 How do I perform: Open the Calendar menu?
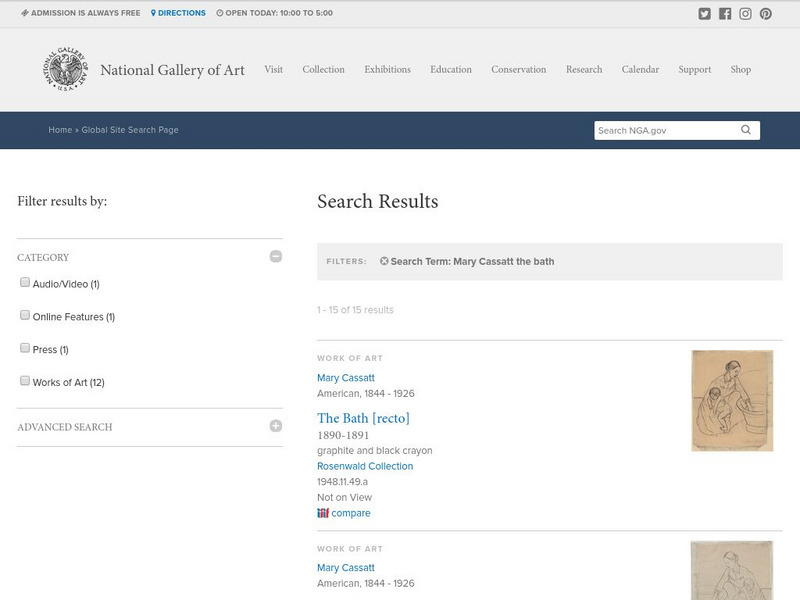pyautogui.click(x=640, y=69)
